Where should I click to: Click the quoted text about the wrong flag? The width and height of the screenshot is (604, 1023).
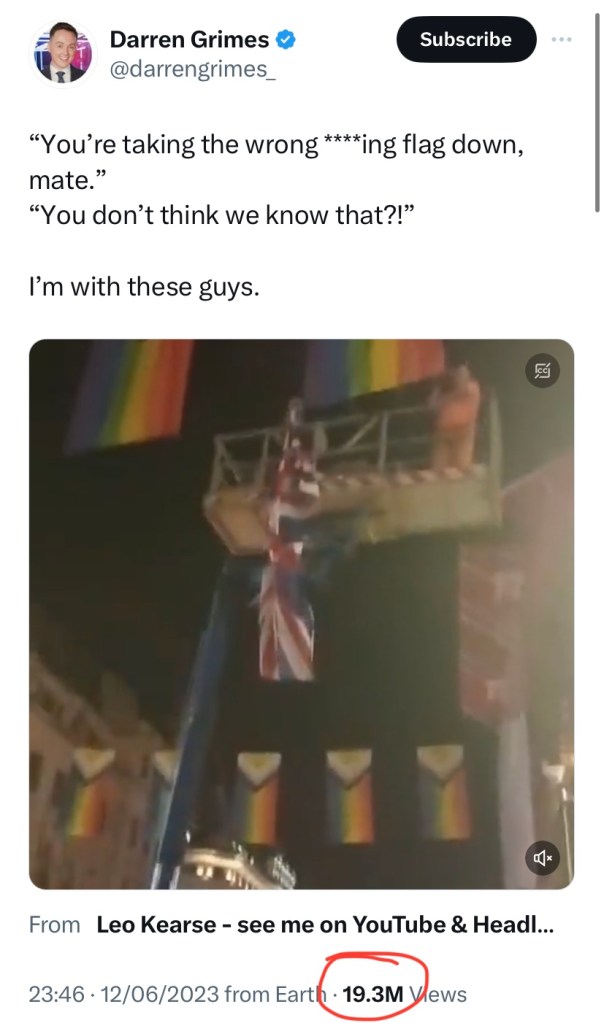click(276, 162)
